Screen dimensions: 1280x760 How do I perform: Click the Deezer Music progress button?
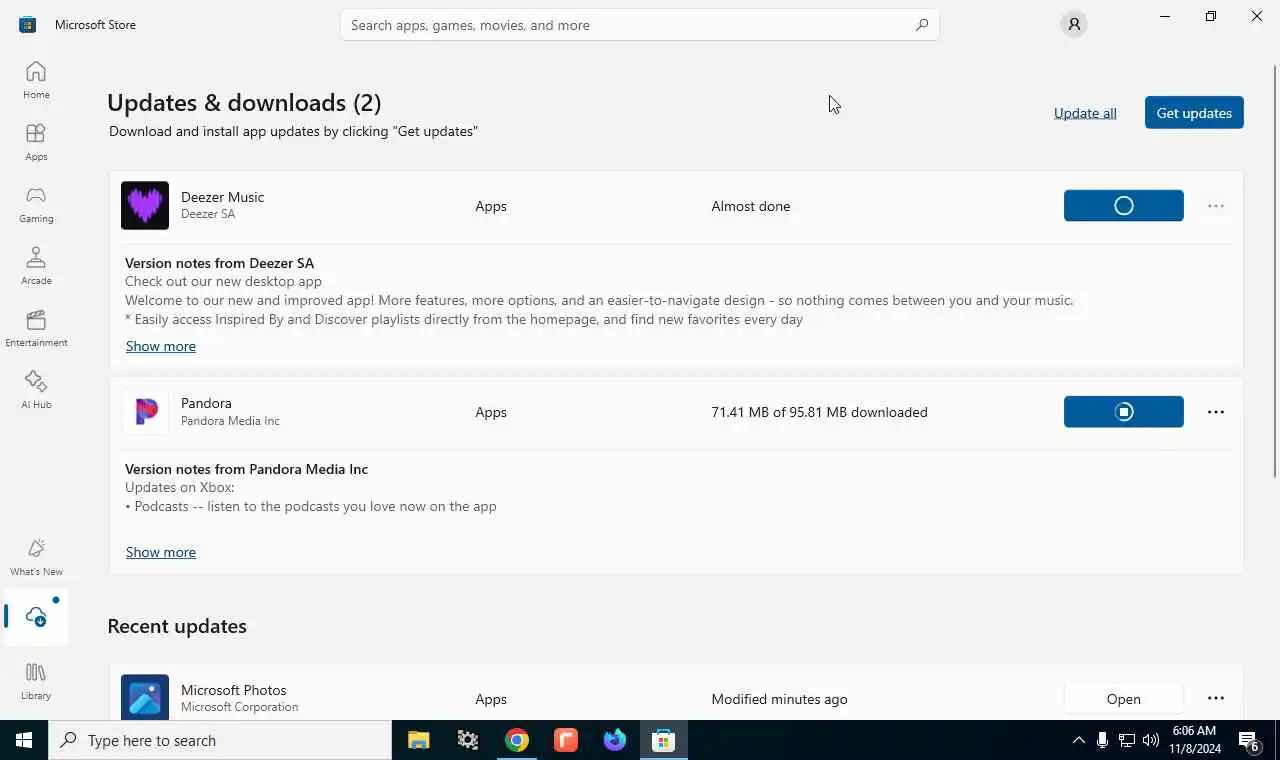[1124, 206]
